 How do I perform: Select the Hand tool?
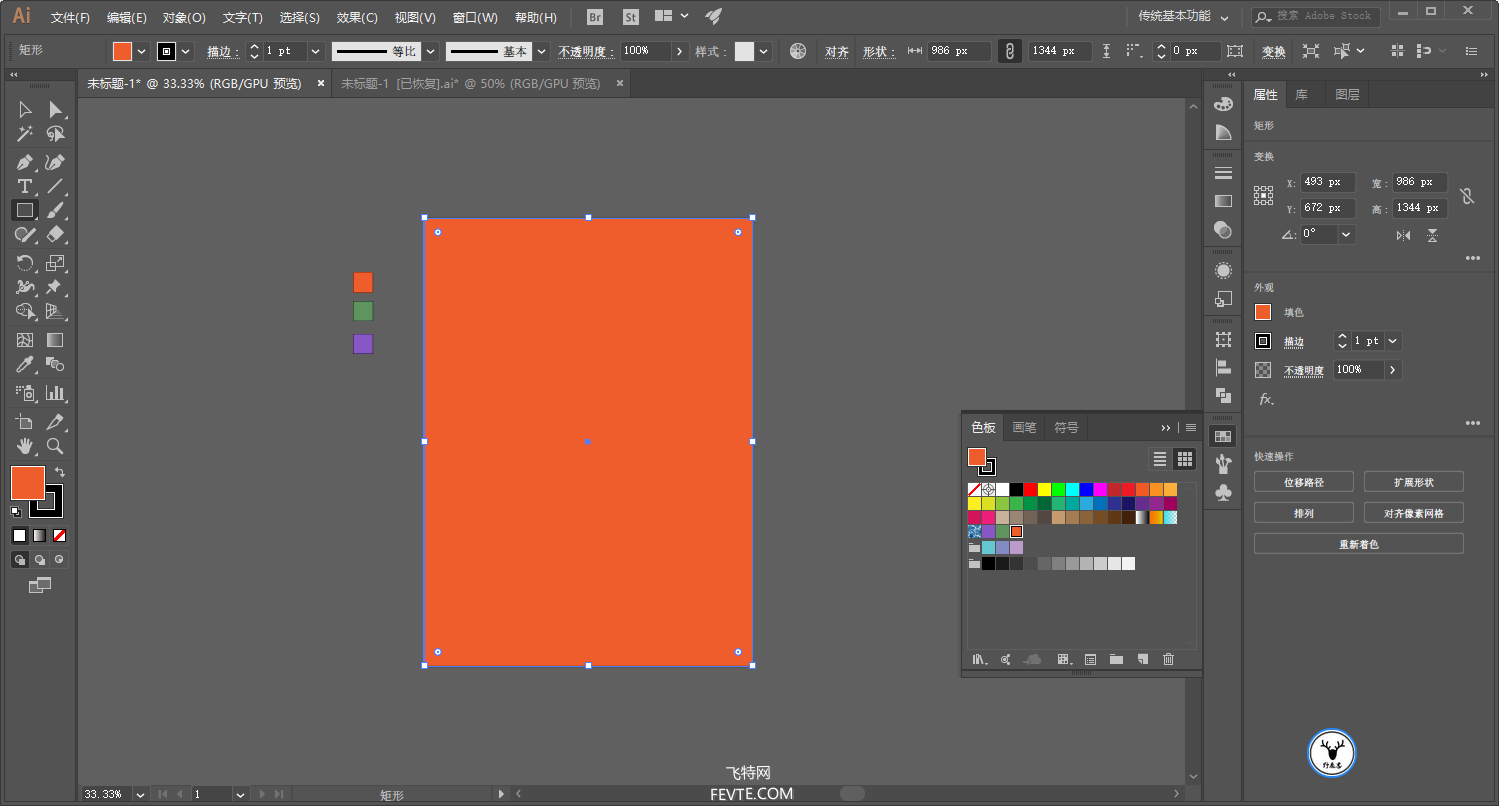click(25, 446)
